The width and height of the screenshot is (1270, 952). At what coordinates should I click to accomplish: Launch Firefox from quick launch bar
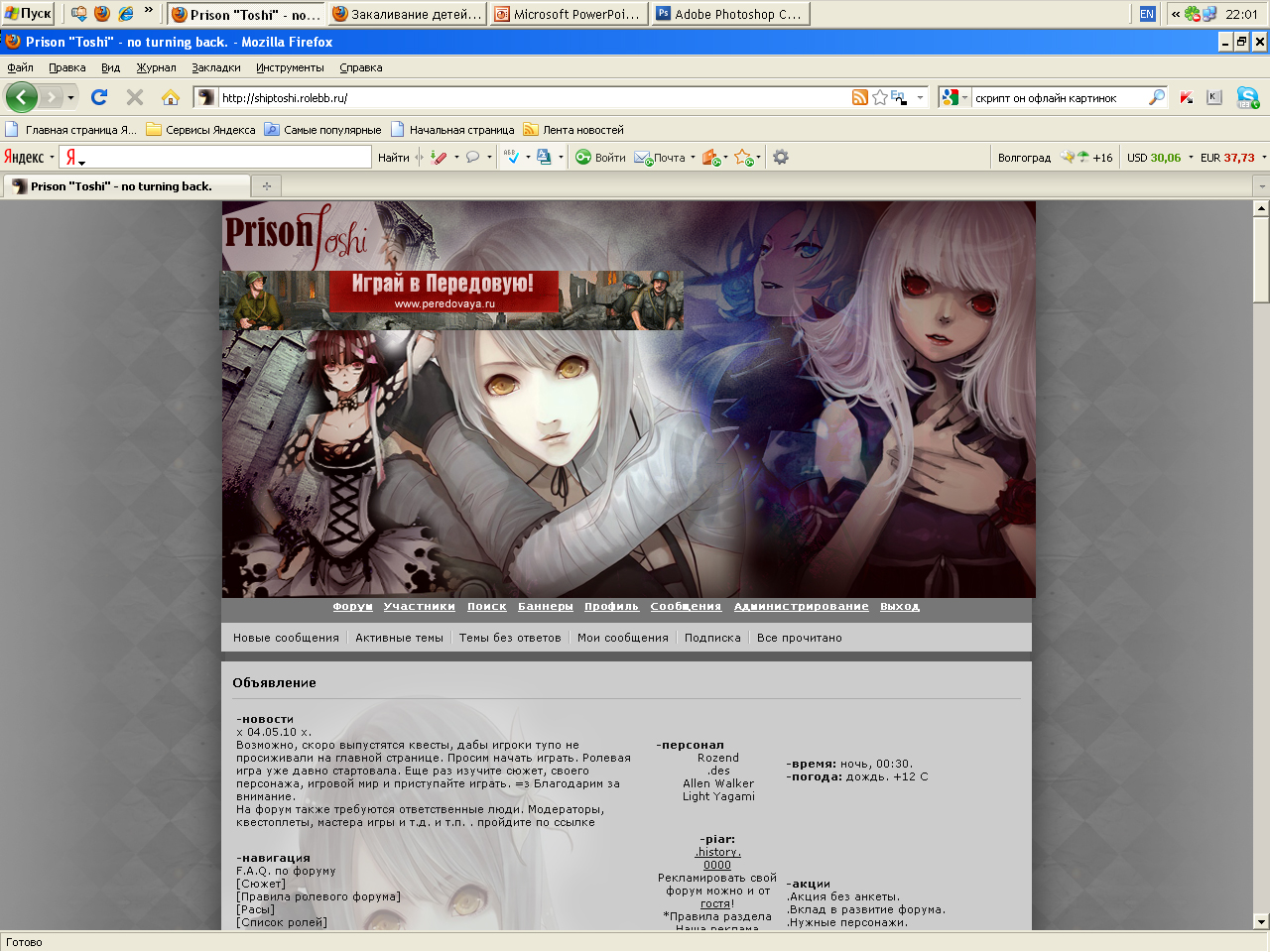point(101,14)
